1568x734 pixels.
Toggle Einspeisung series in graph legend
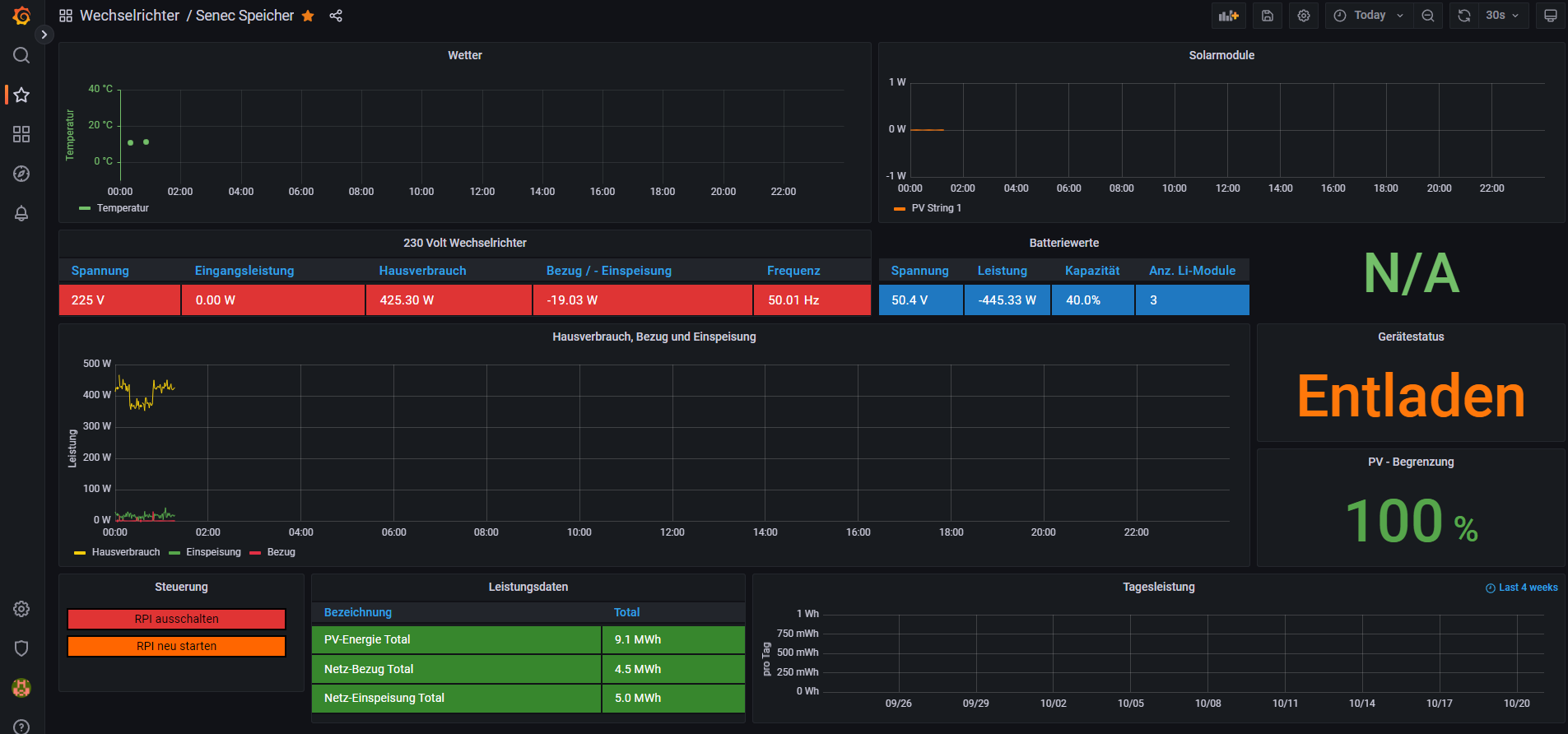tap(213, 552)
